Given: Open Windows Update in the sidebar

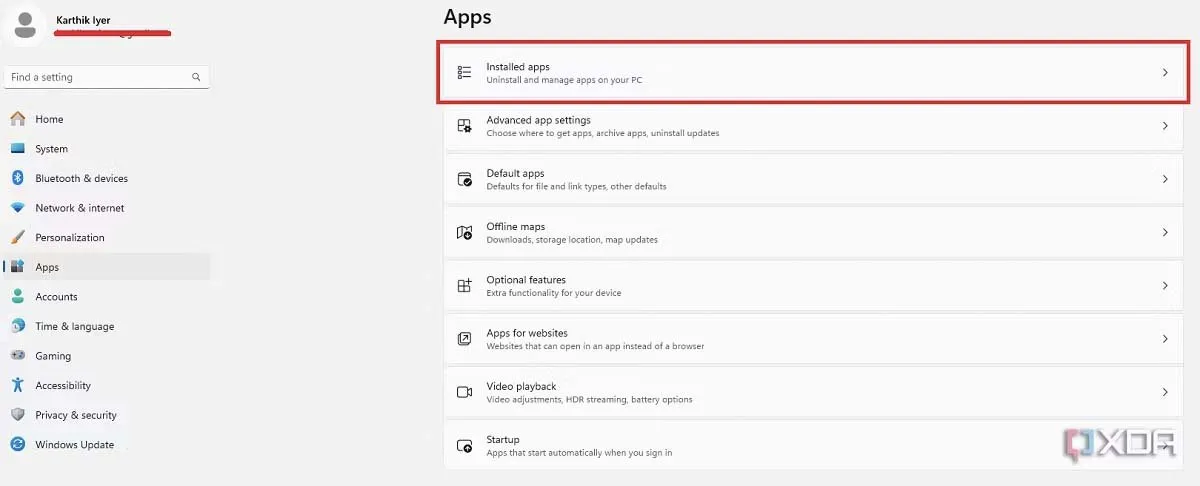Looking at the screenshot, I should click(74, 444).
